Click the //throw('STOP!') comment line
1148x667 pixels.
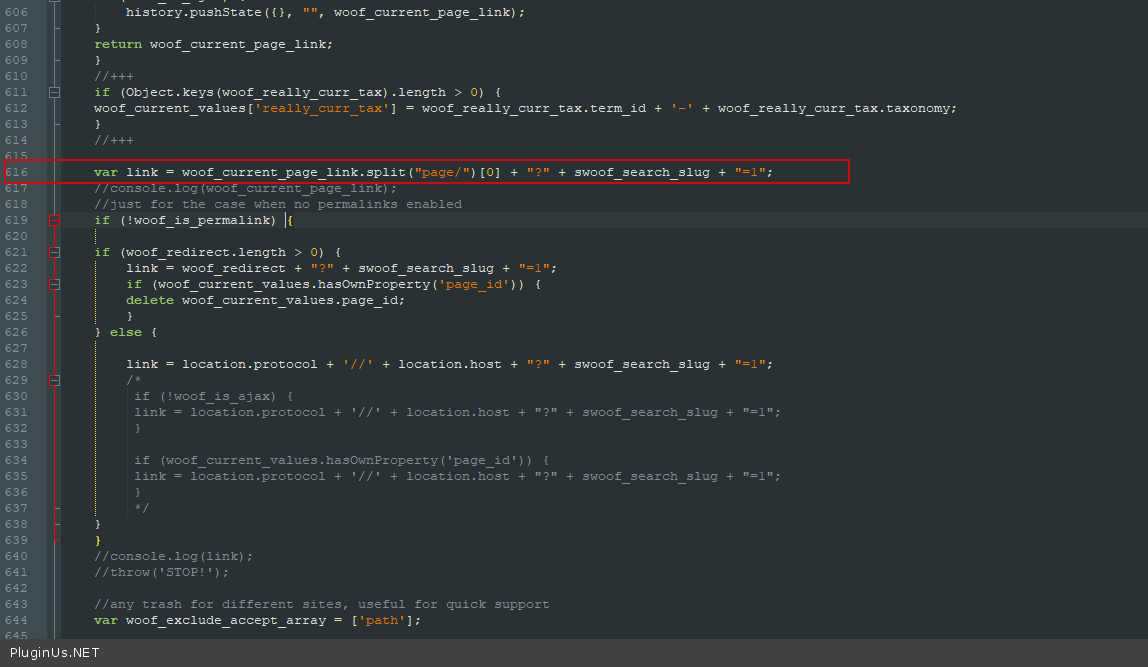[161, 572]
